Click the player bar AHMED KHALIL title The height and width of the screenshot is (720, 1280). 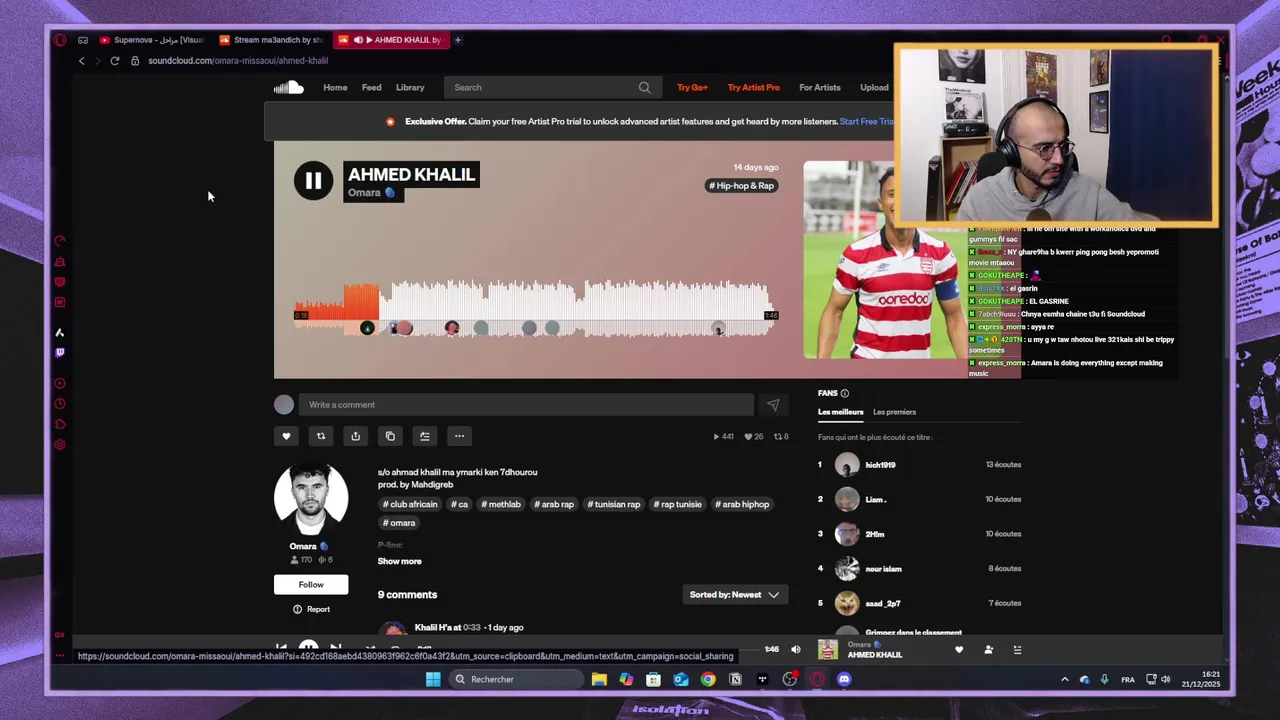pyautogui.click(x=875, y=655)
